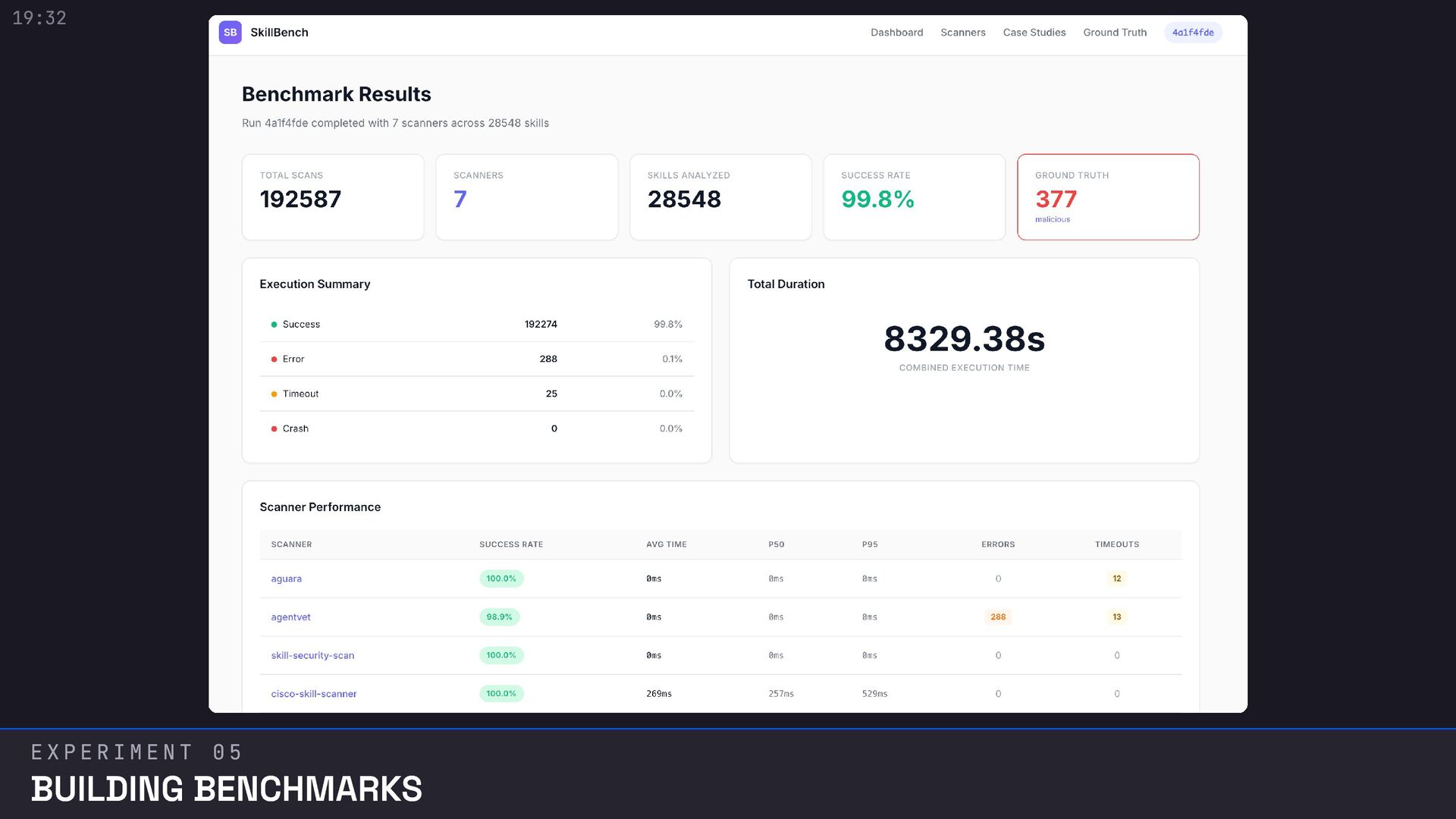Click the 4a1f4fde run ID badge

pyautogui.click(x=1192, y=33)
